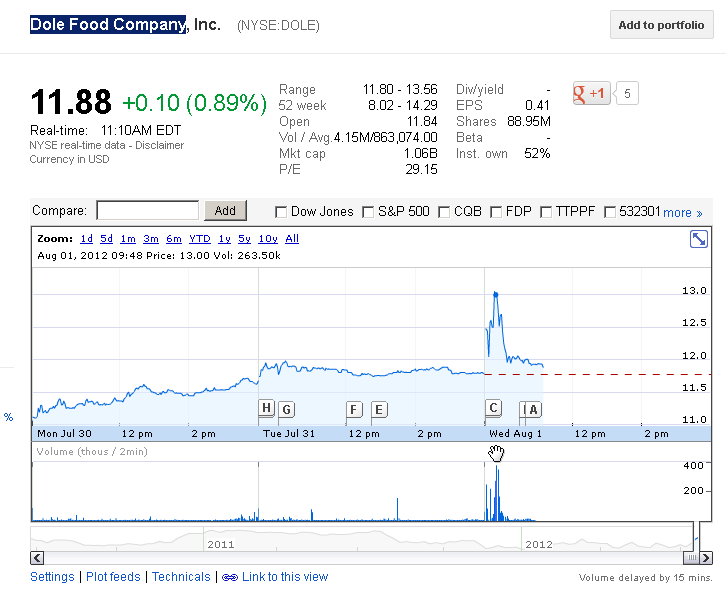The image size is (726, 603).
Task: Set chart zoom to 1y
Action: (225, 239)
